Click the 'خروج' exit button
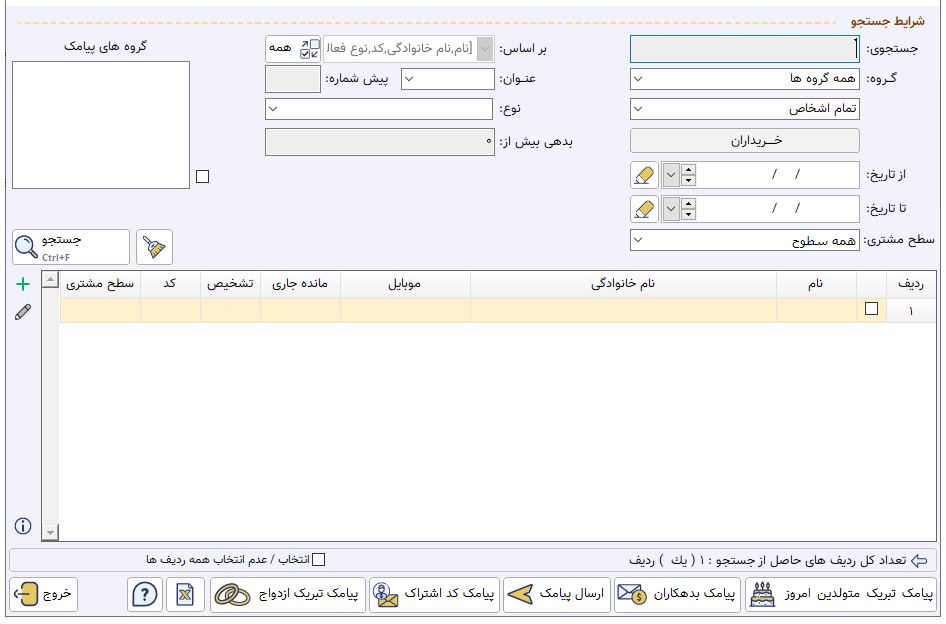This screenshot has width=946, height=624. [44, 595]
